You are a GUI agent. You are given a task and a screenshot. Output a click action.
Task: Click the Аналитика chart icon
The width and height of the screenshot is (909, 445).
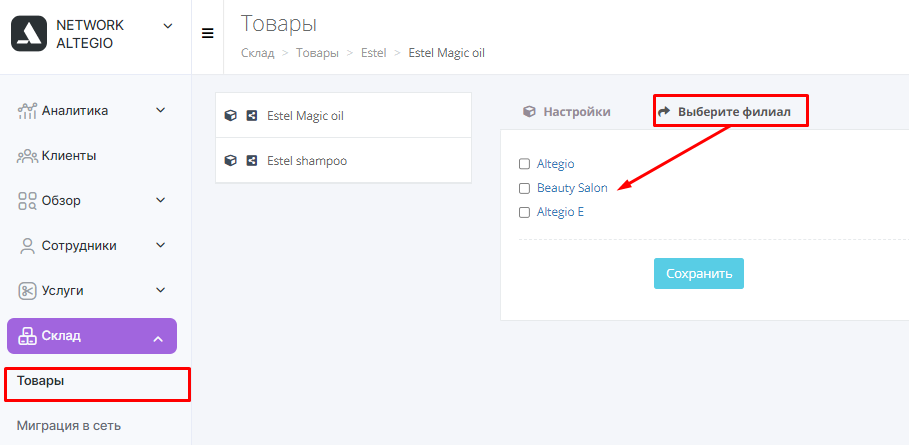27,111
